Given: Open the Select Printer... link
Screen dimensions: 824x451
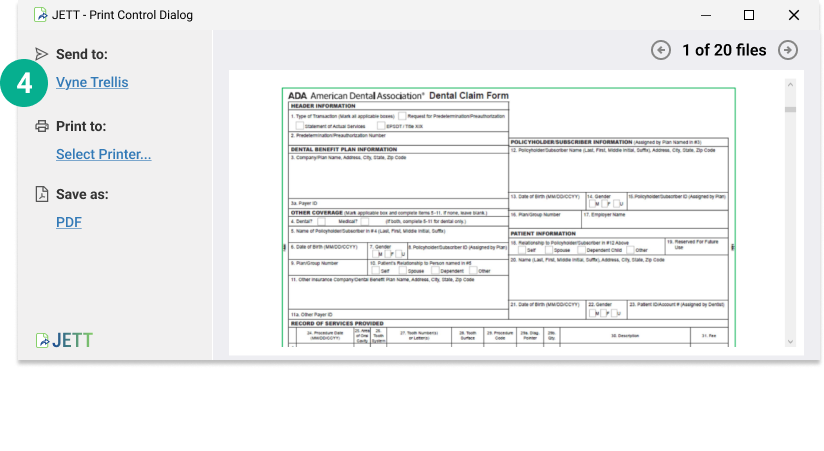Looking at the screenshot, I should (x=103, y=154).
